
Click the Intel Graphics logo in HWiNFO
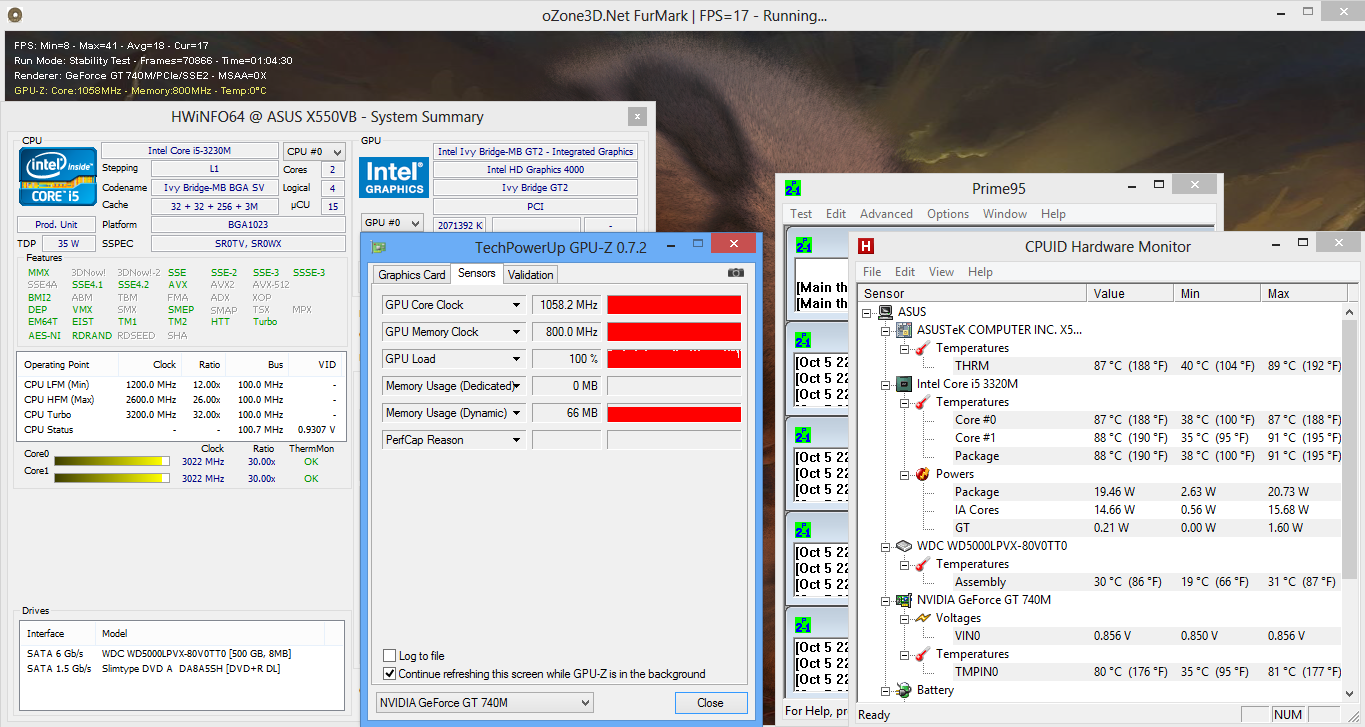(394, 177)
